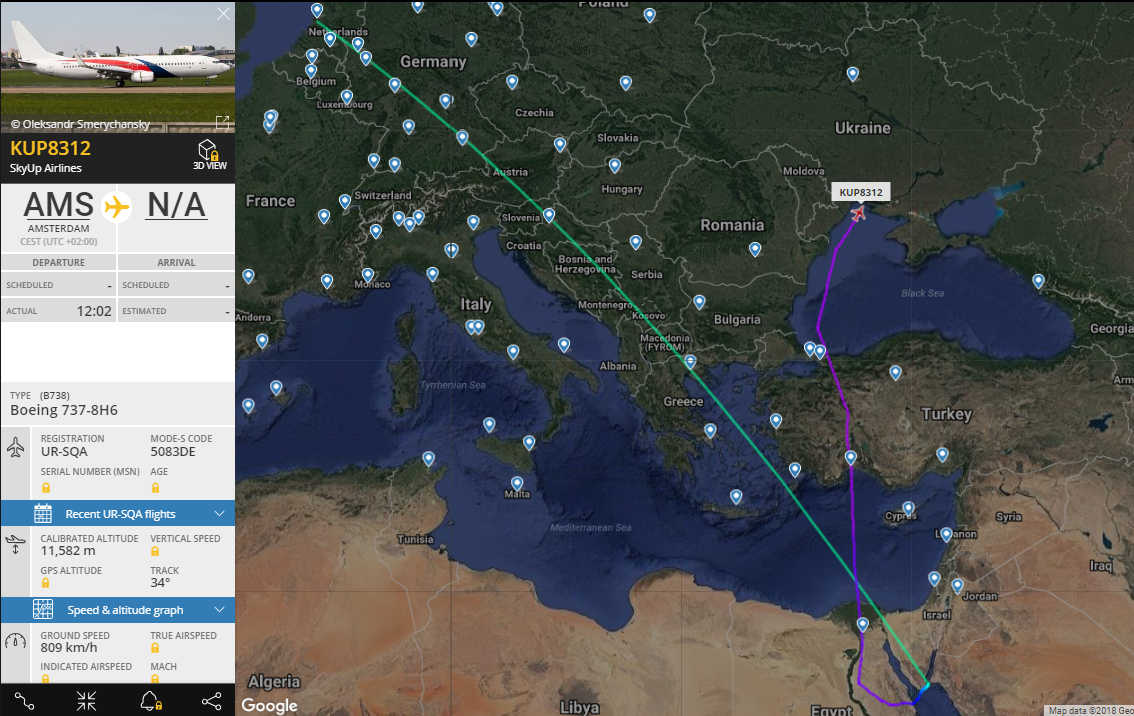Click graph icon beside Speed & altitude graph
The image size is (1134, 716).
pos(43,610)
